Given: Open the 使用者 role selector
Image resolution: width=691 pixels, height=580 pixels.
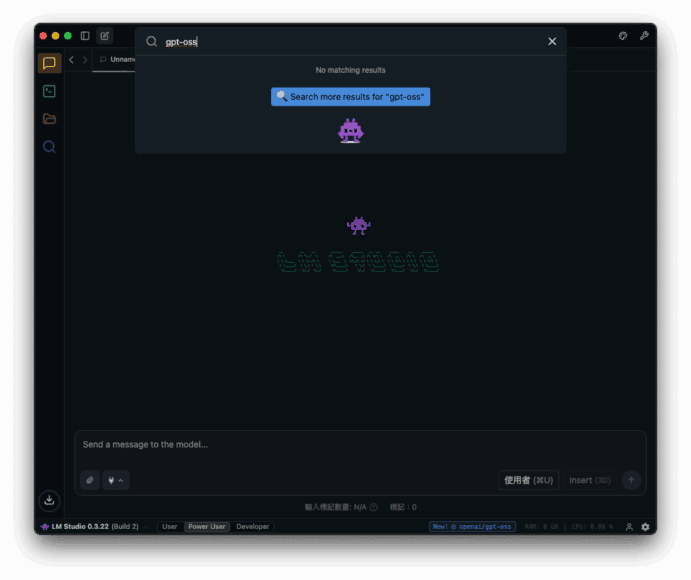Looking at the screenshot, I should pos(528,480).
